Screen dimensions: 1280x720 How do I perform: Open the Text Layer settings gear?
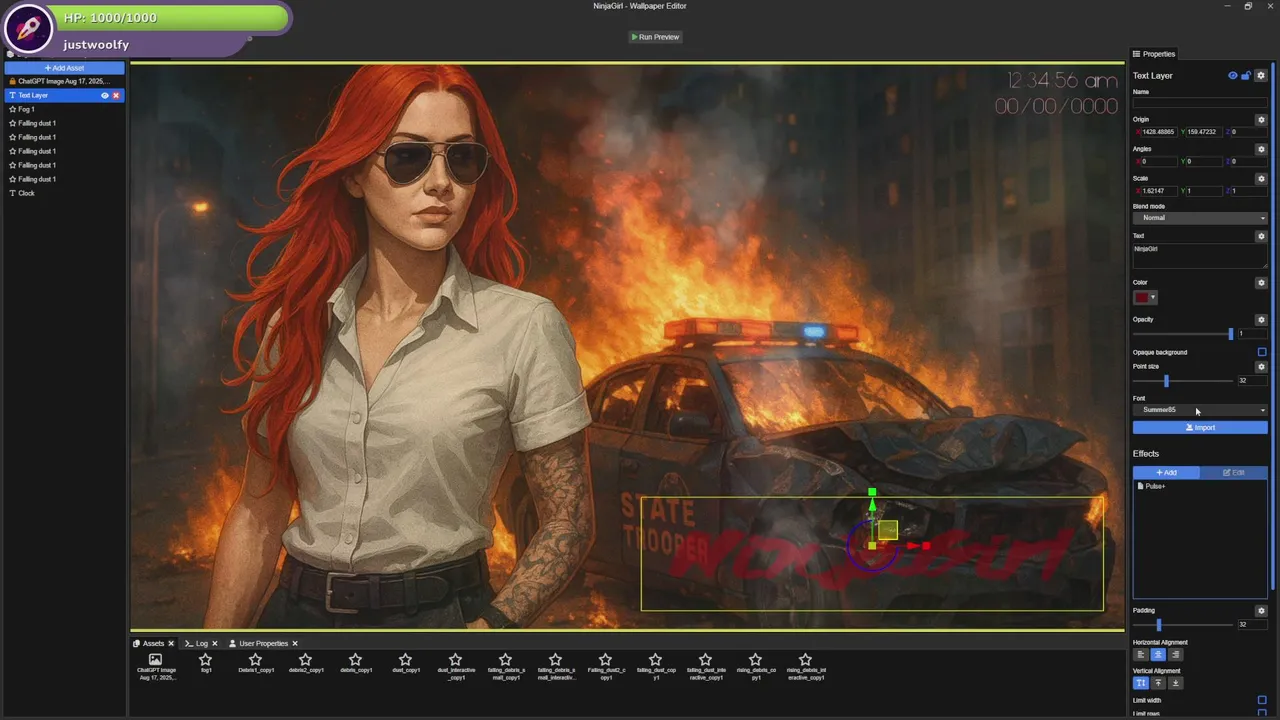[x=1261, y=76]
